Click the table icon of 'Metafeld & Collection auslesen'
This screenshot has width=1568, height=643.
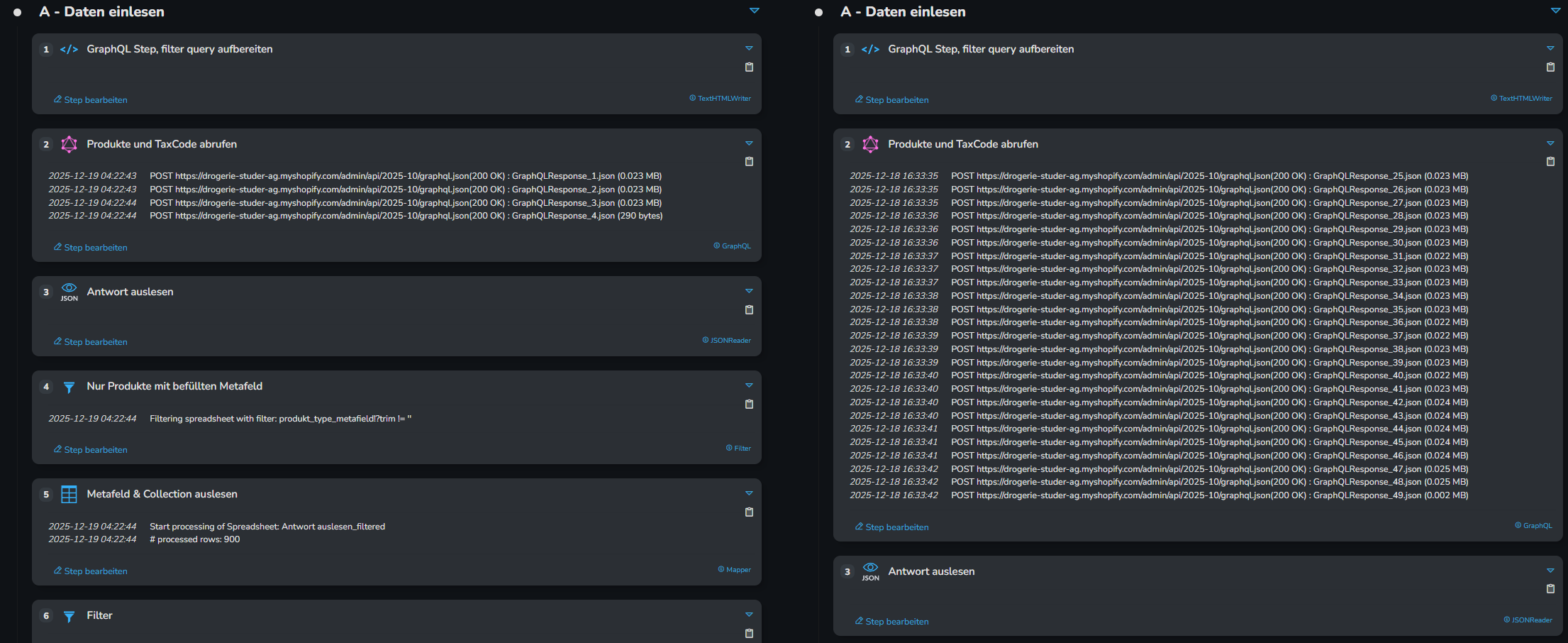click(69, 495)
